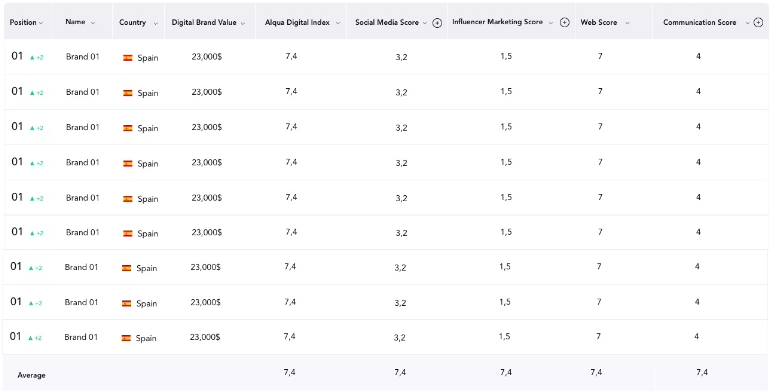Expand the Communication Score plus icon
This screenshot has height=392, width=770.
point(758,23)
